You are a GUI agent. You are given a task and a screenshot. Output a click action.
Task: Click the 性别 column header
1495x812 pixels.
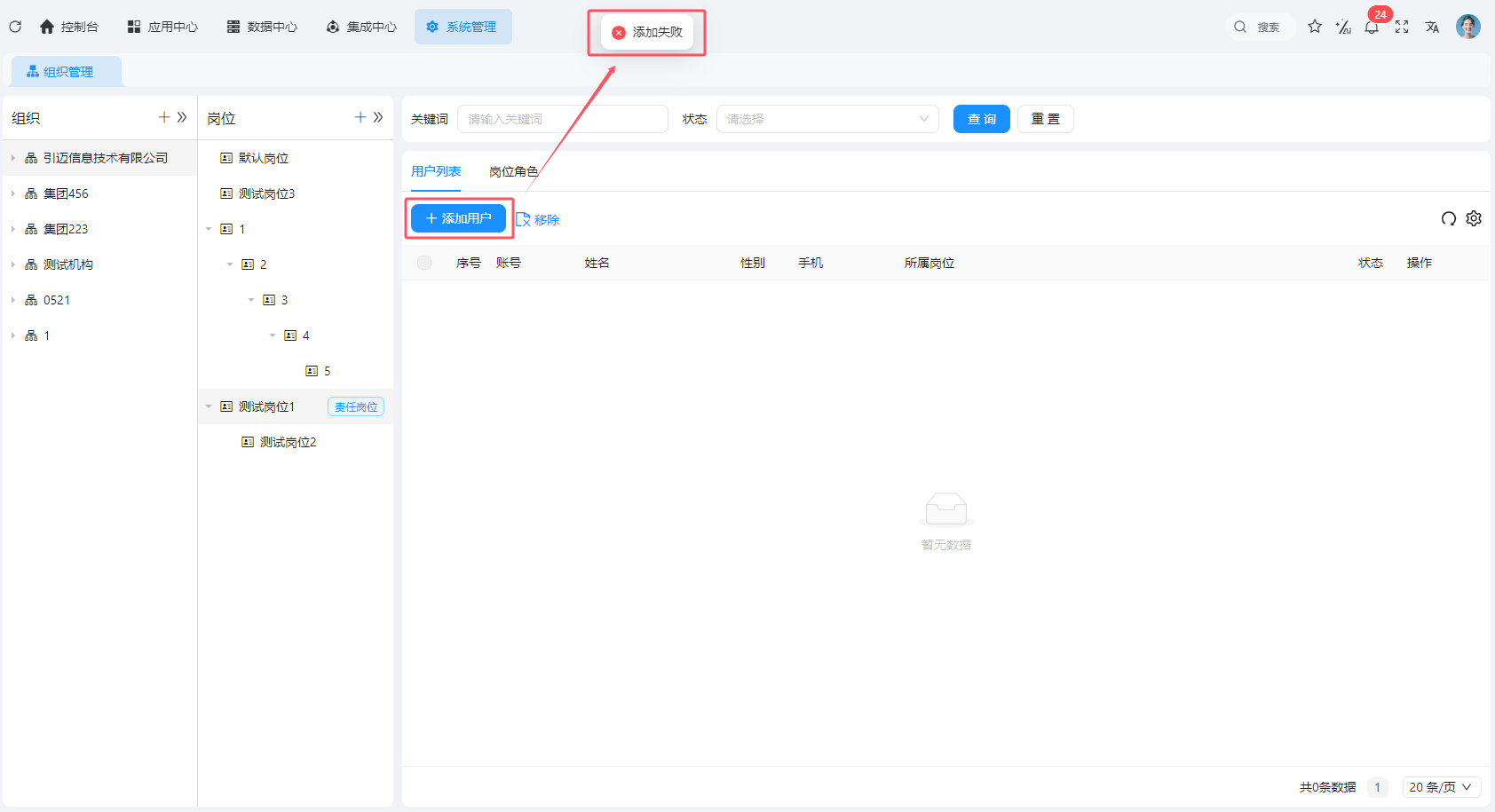coord(753,263)
